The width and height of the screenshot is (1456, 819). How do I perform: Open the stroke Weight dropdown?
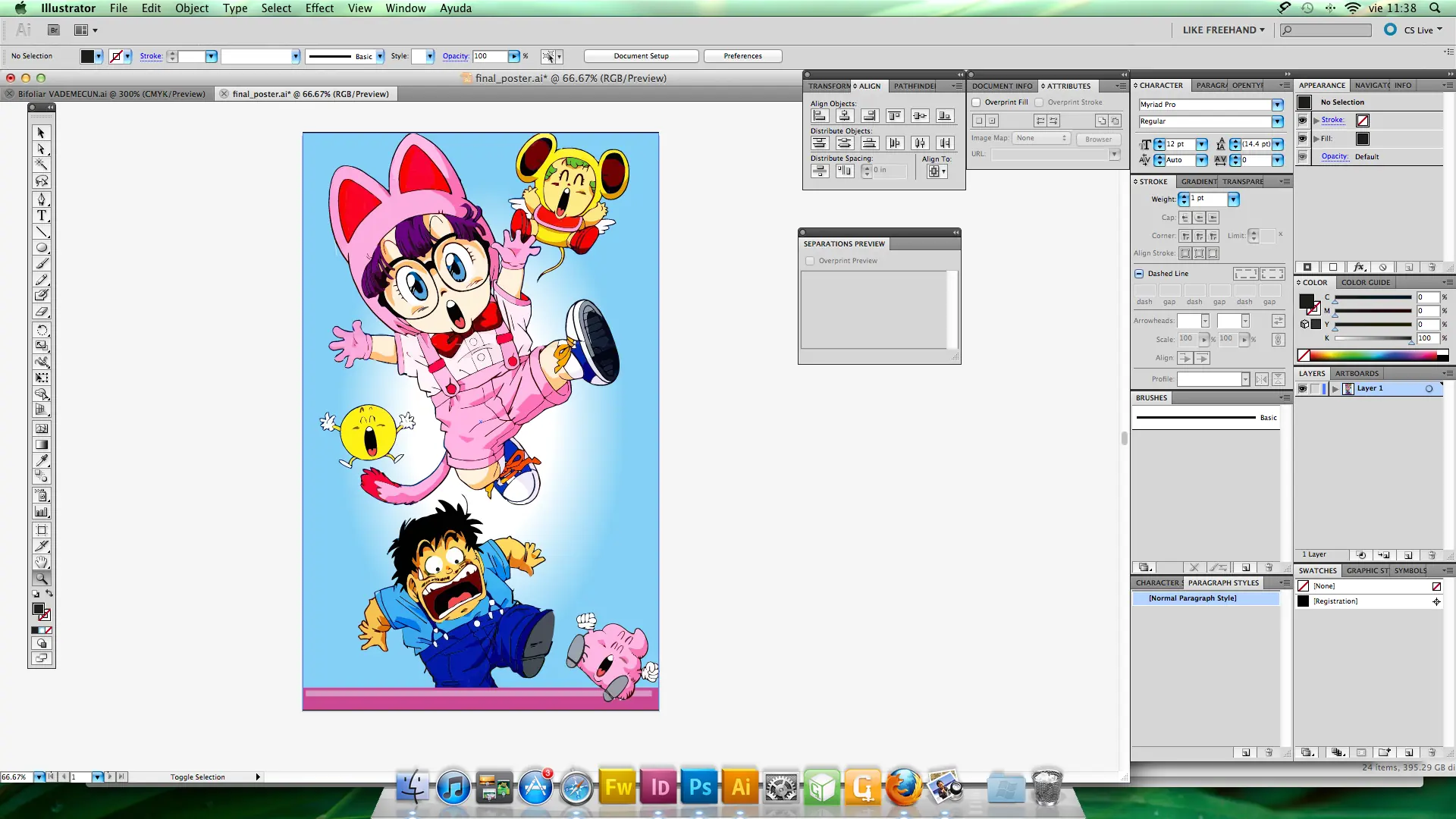pyautogui.click(x=1234, y=199)
